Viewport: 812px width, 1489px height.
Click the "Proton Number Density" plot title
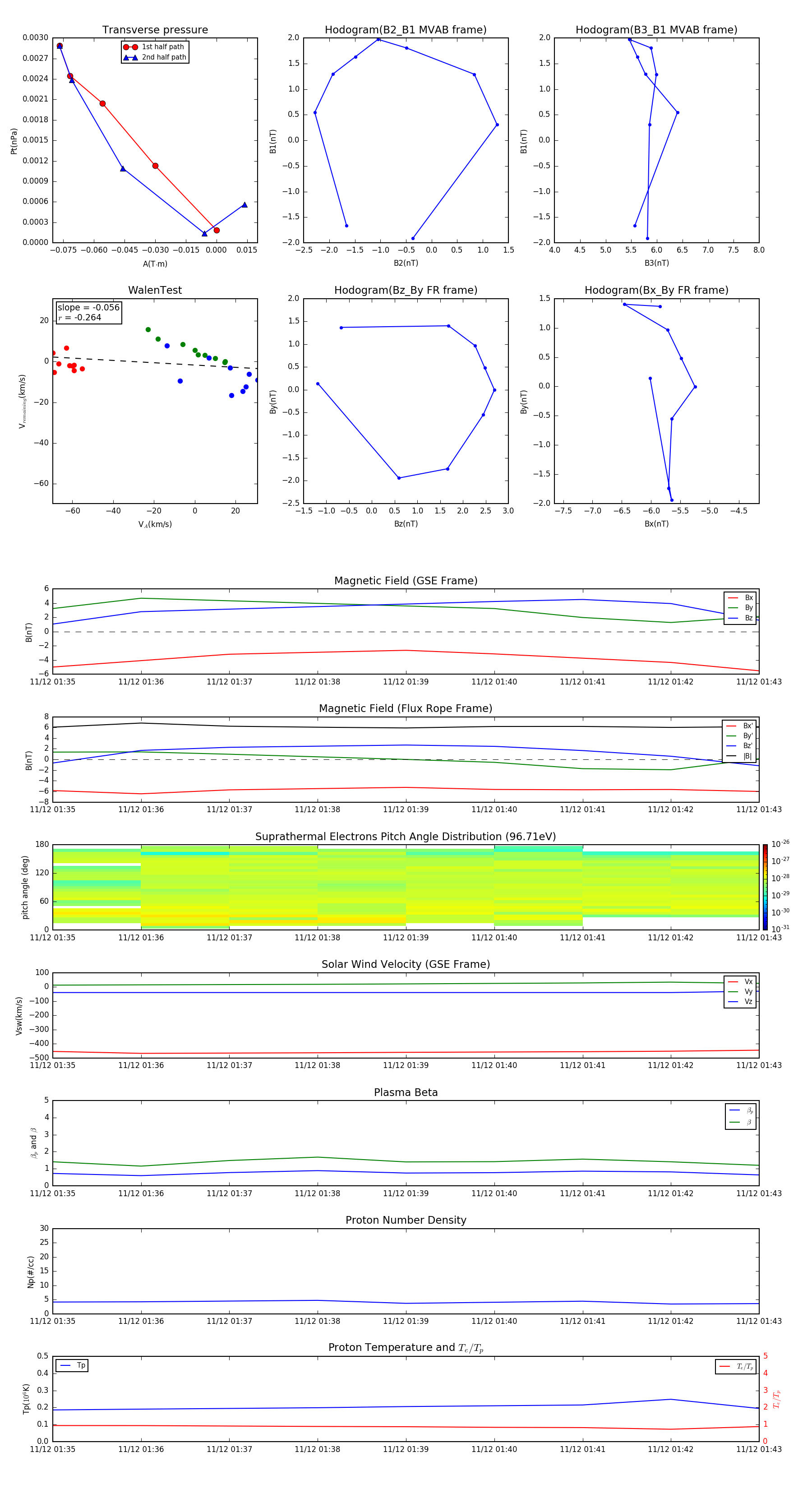point(406,1220)
